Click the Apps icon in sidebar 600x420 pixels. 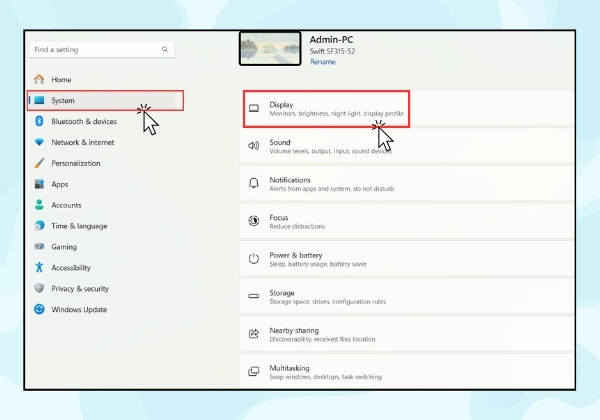click(39, 184)
